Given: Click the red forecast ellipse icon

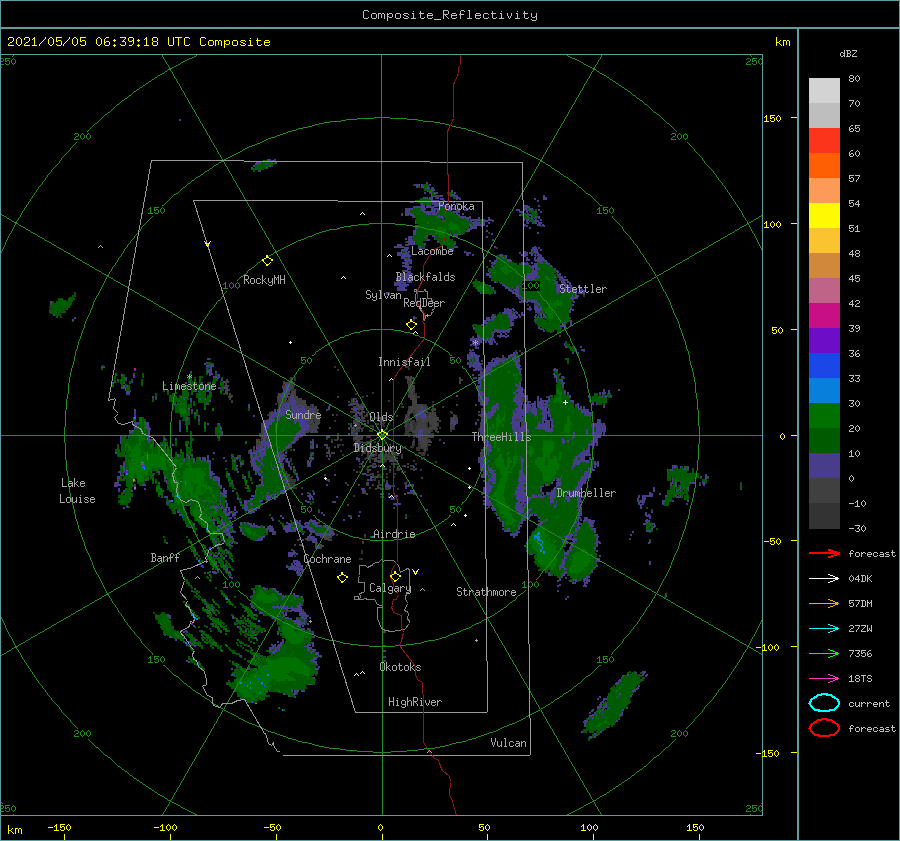Looking at the screenshot, I should [824, 728].
